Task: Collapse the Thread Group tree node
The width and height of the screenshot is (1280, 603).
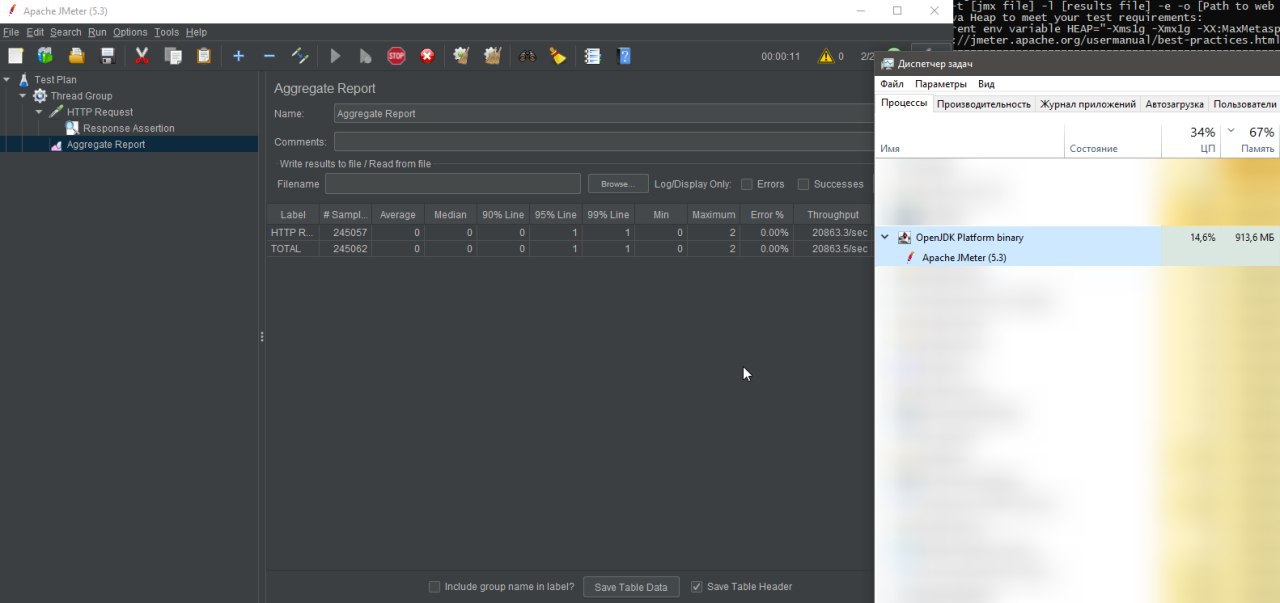Action: coord(23,96)
